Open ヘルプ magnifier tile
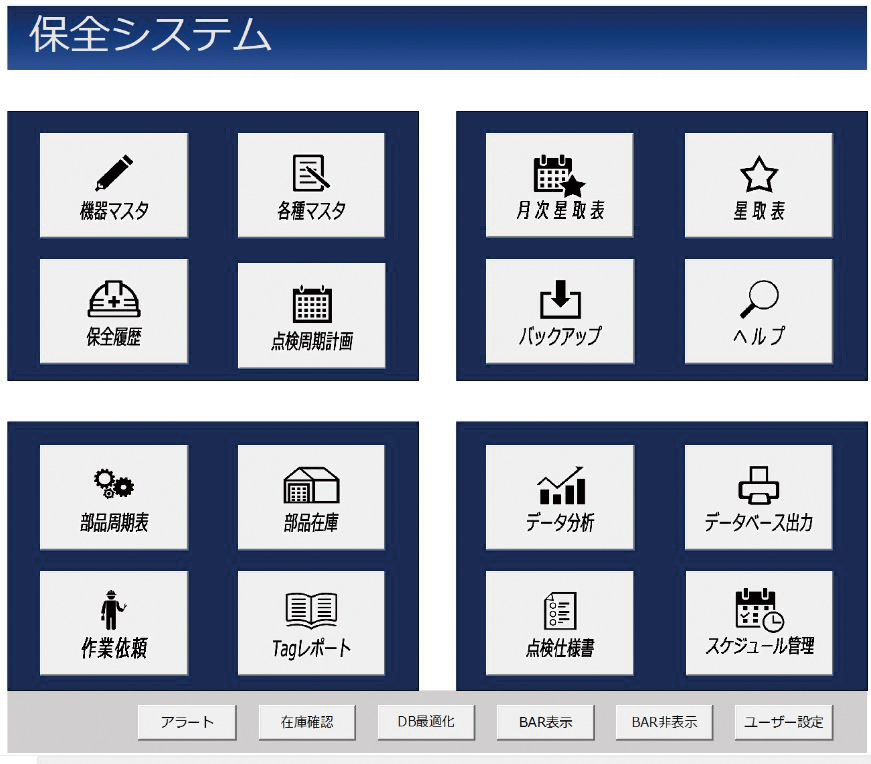This screenshot has height=764, width=871. pos(758,311)
